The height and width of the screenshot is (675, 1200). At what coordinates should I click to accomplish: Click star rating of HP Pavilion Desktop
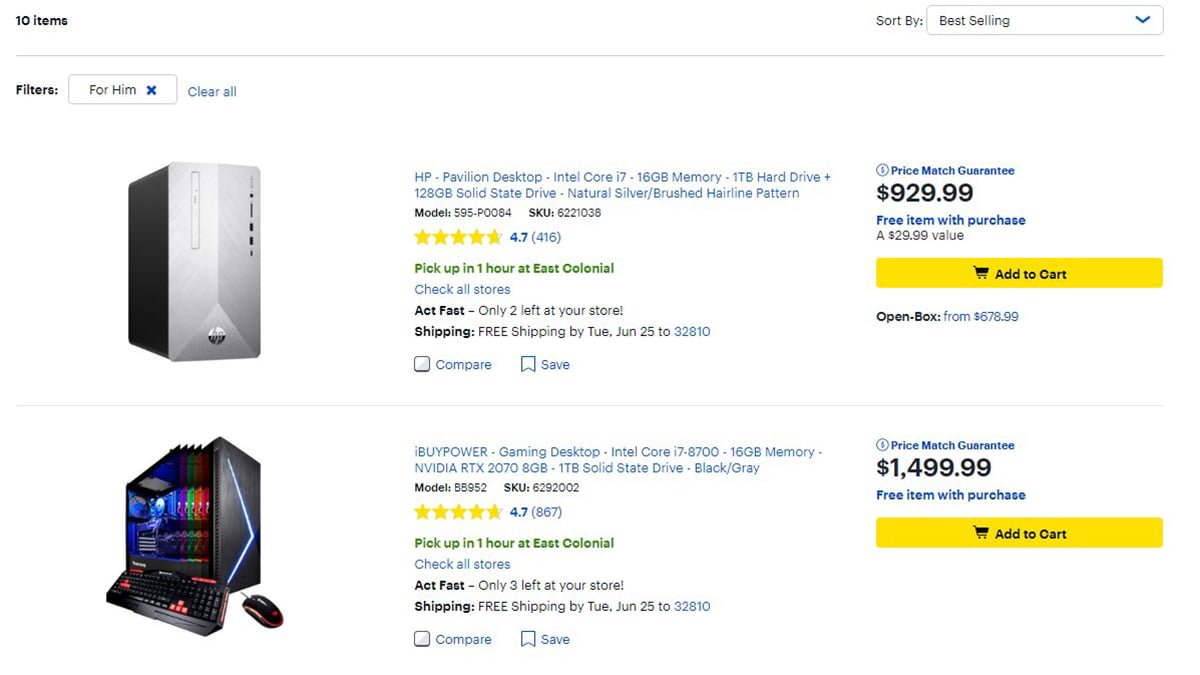point(458,238)
